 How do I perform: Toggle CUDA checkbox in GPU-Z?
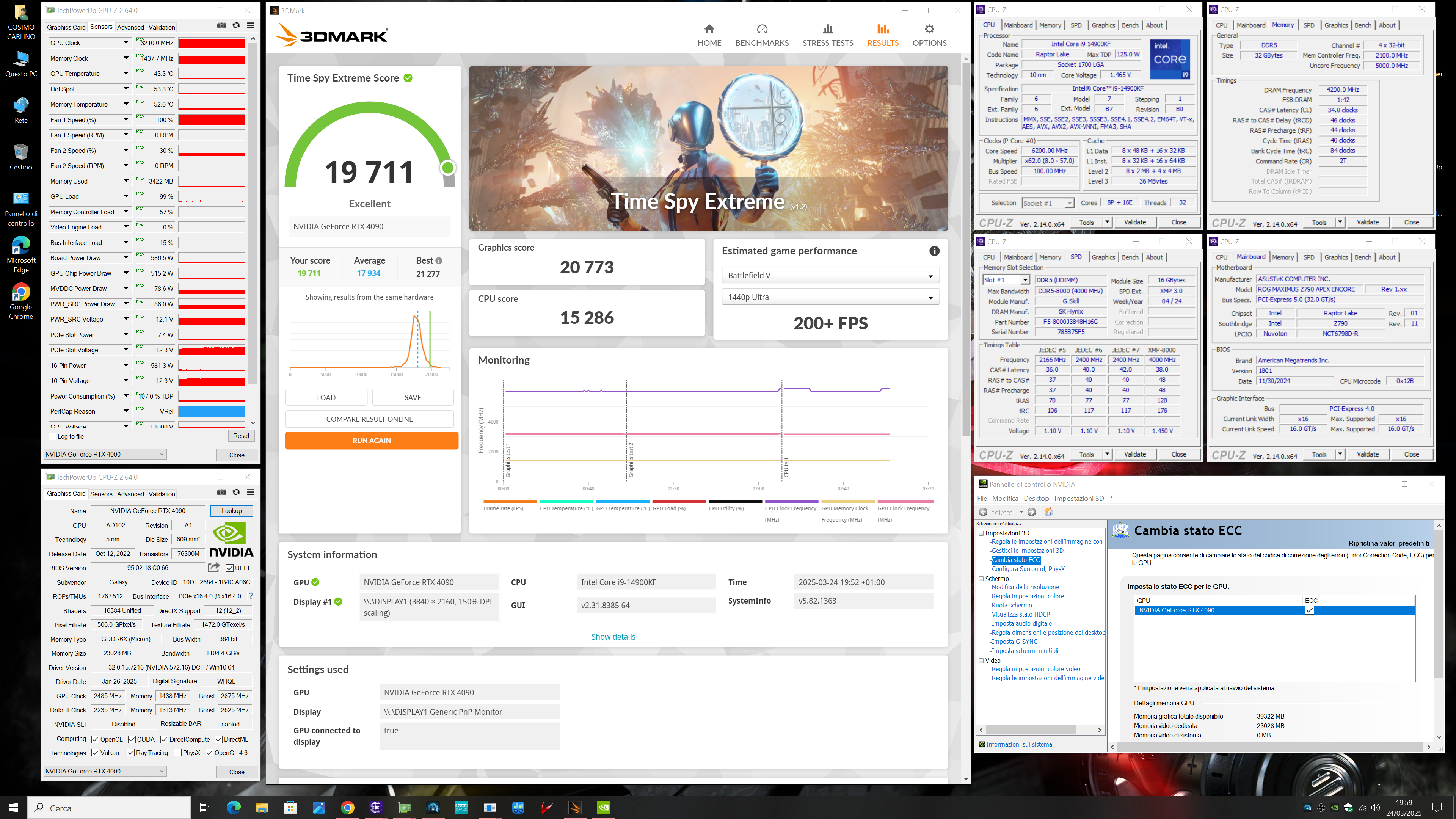point(132,739)
